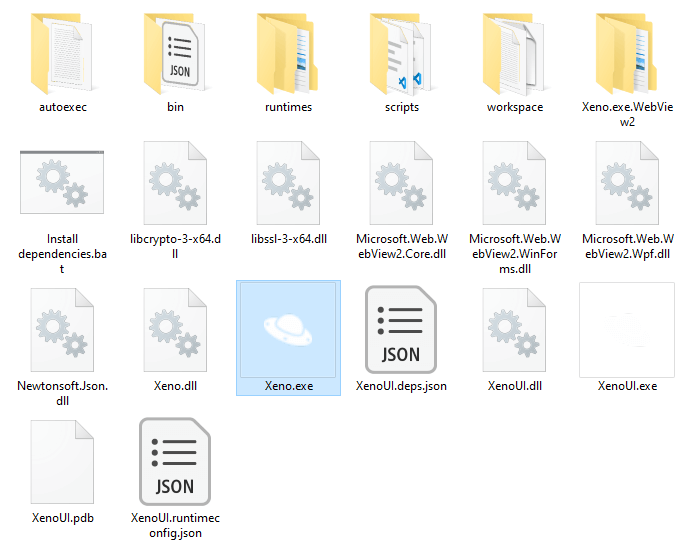The width and height of the screenshot is (683, 550).
Task: Select the runtimes folder icon
Action: (x=287, y=53)
